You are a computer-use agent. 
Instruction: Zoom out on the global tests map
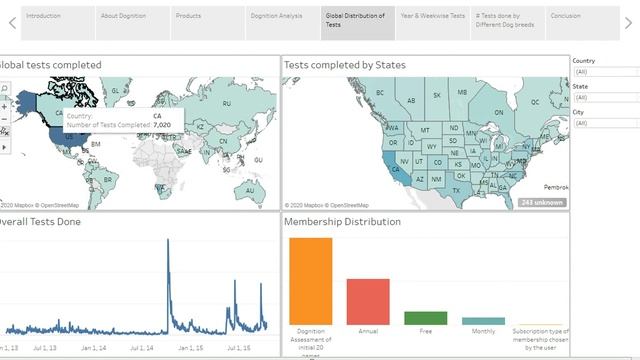tap(4, 119)
